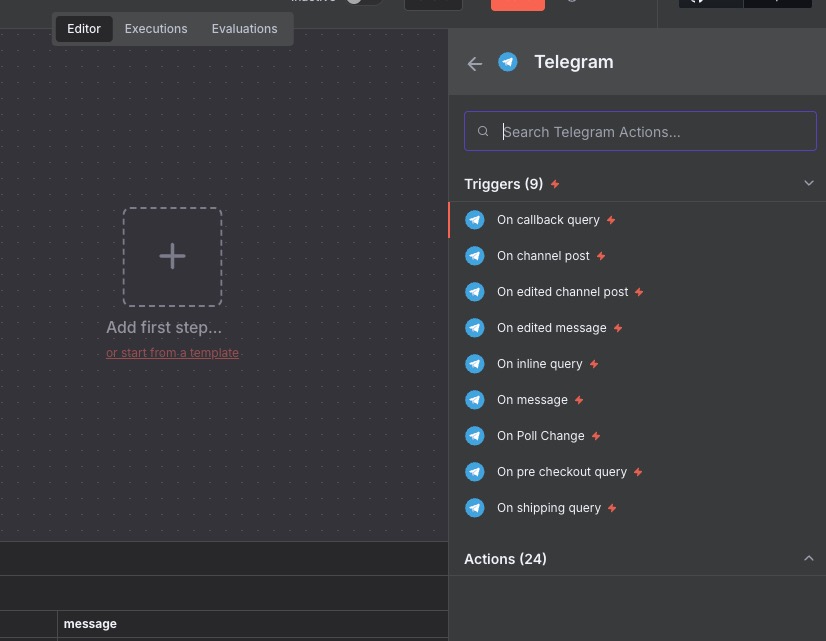The image size is (826, 641).
Task: Select the On Poll Change trigger
Action: [x=637, y=436]
